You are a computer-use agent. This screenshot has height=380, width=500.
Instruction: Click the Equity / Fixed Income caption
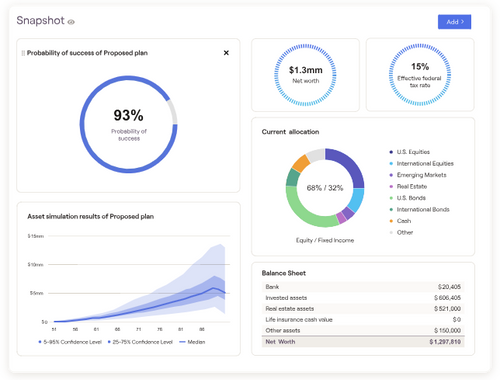click(325, 240)
